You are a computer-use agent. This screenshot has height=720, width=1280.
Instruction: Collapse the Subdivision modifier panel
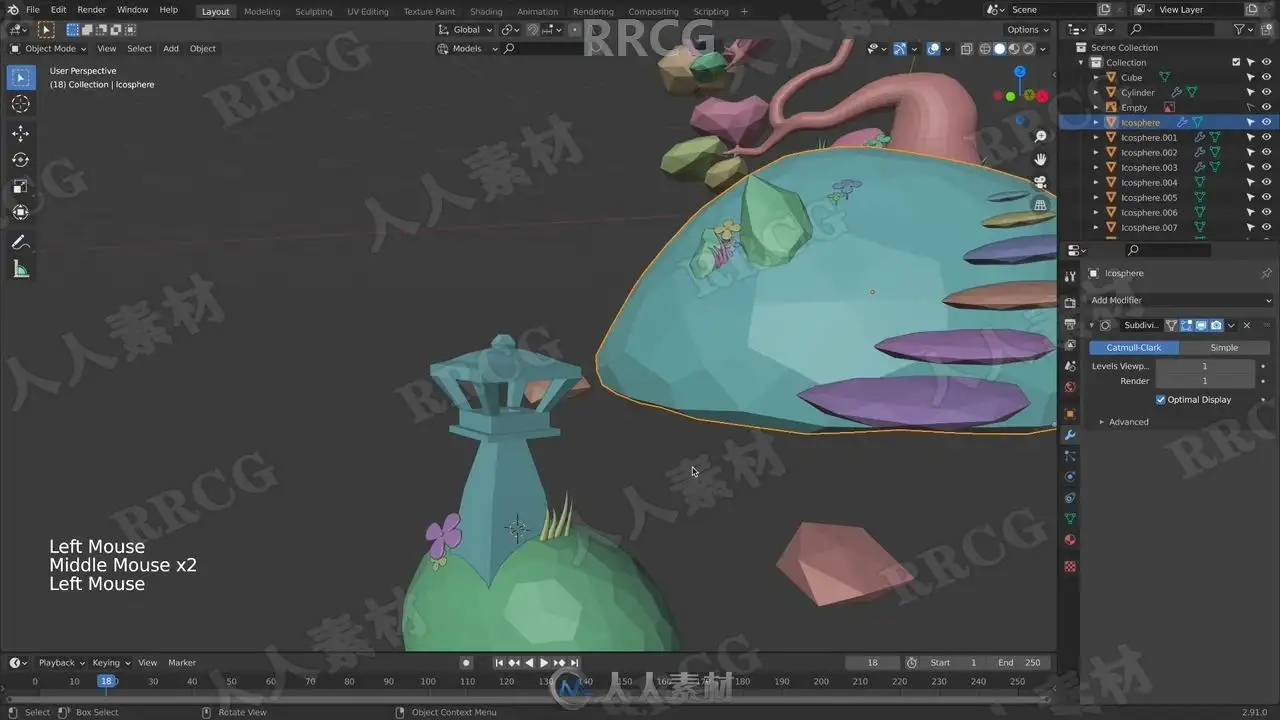click(1091, 325)
